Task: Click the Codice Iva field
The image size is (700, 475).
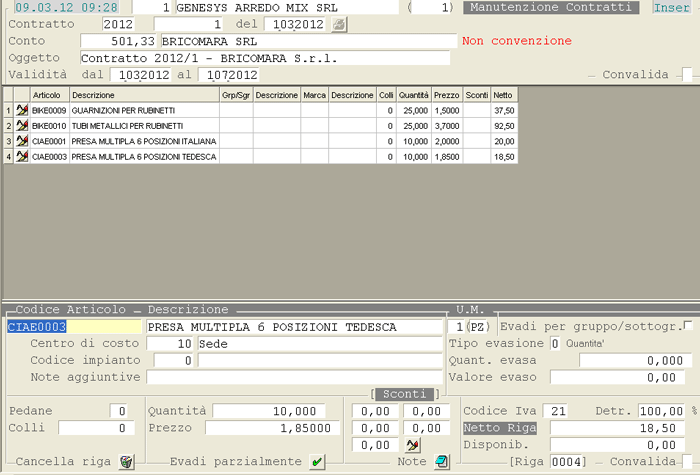Action: (555, 411)
